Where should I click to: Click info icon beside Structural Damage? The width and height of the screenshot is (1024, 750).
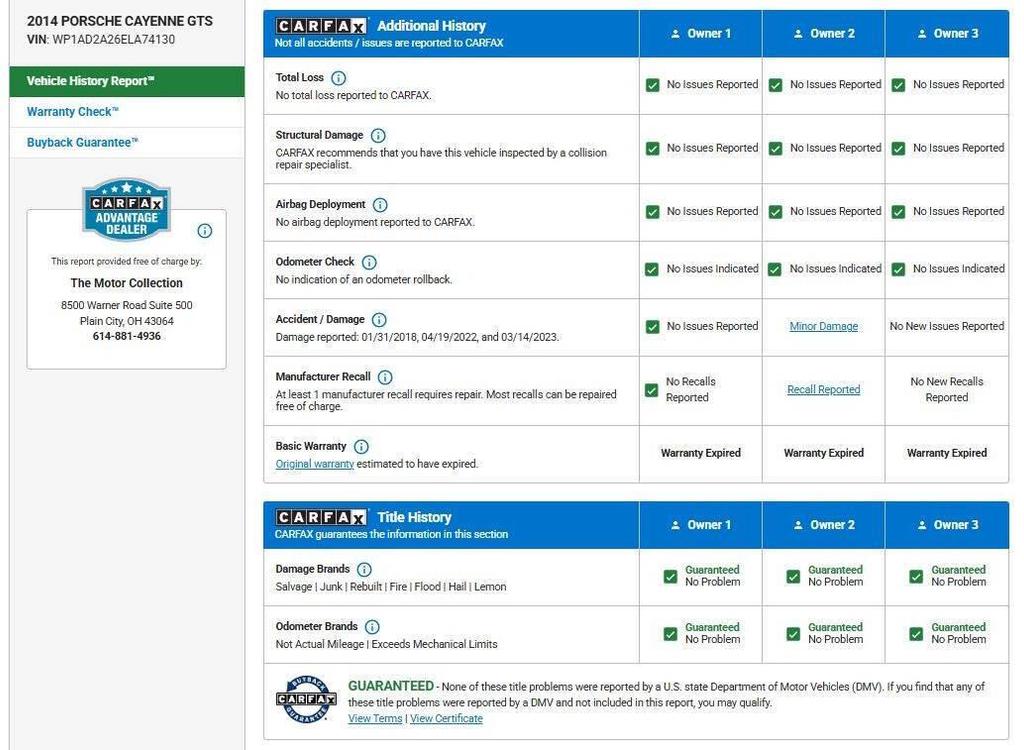378,135
